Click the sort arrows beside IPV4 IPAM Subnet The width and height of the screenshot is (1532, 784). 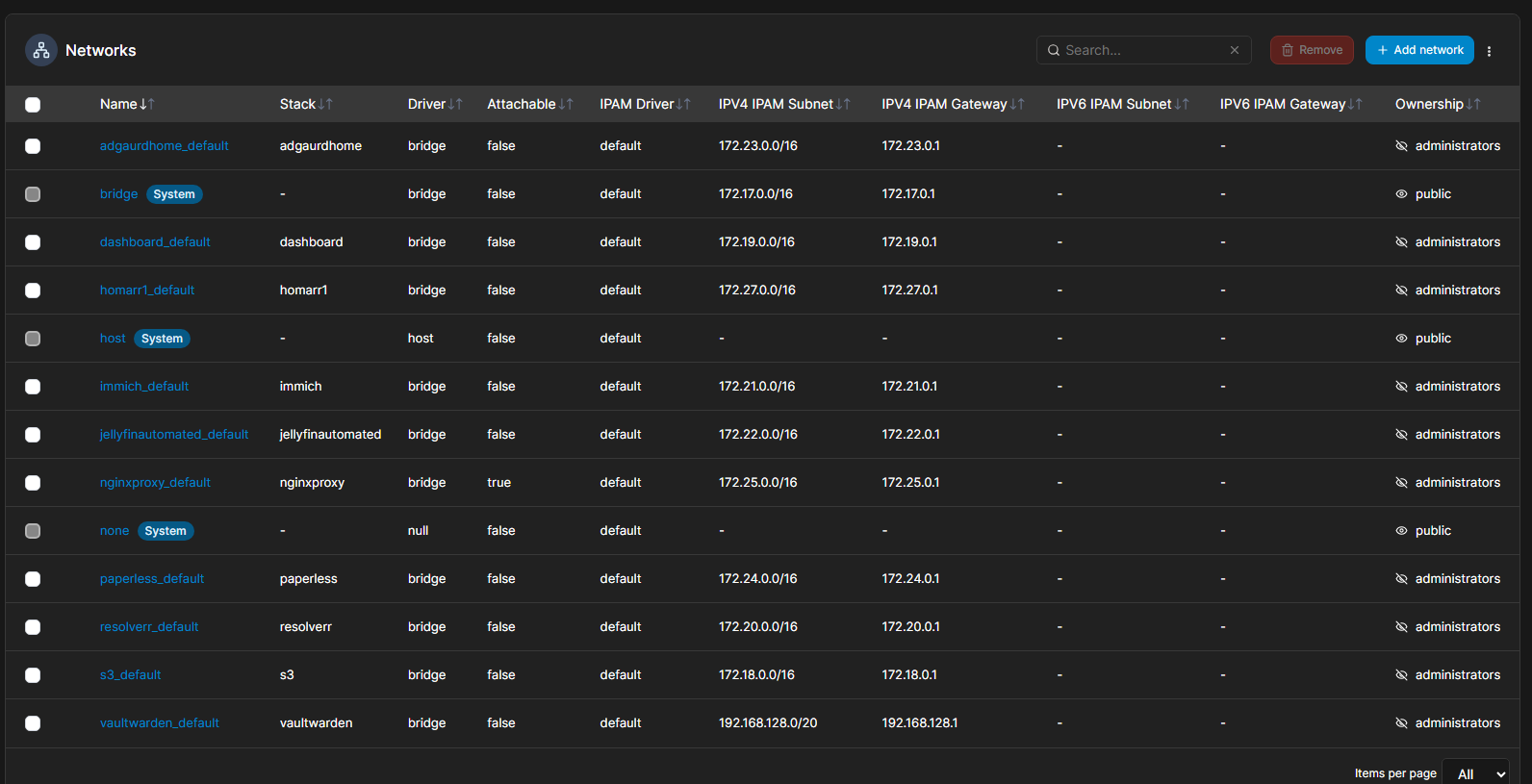843,104
